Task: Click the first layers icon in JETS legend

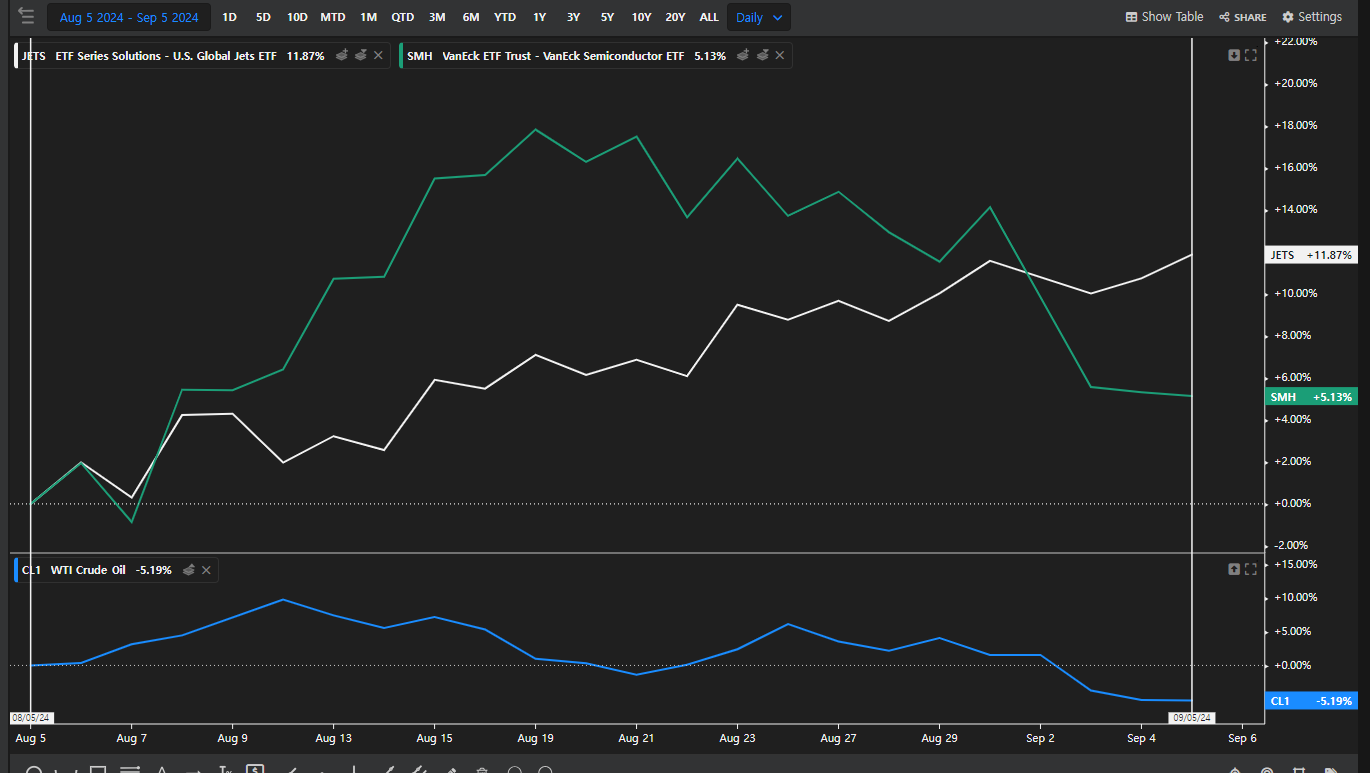Action: coord(342,56)
